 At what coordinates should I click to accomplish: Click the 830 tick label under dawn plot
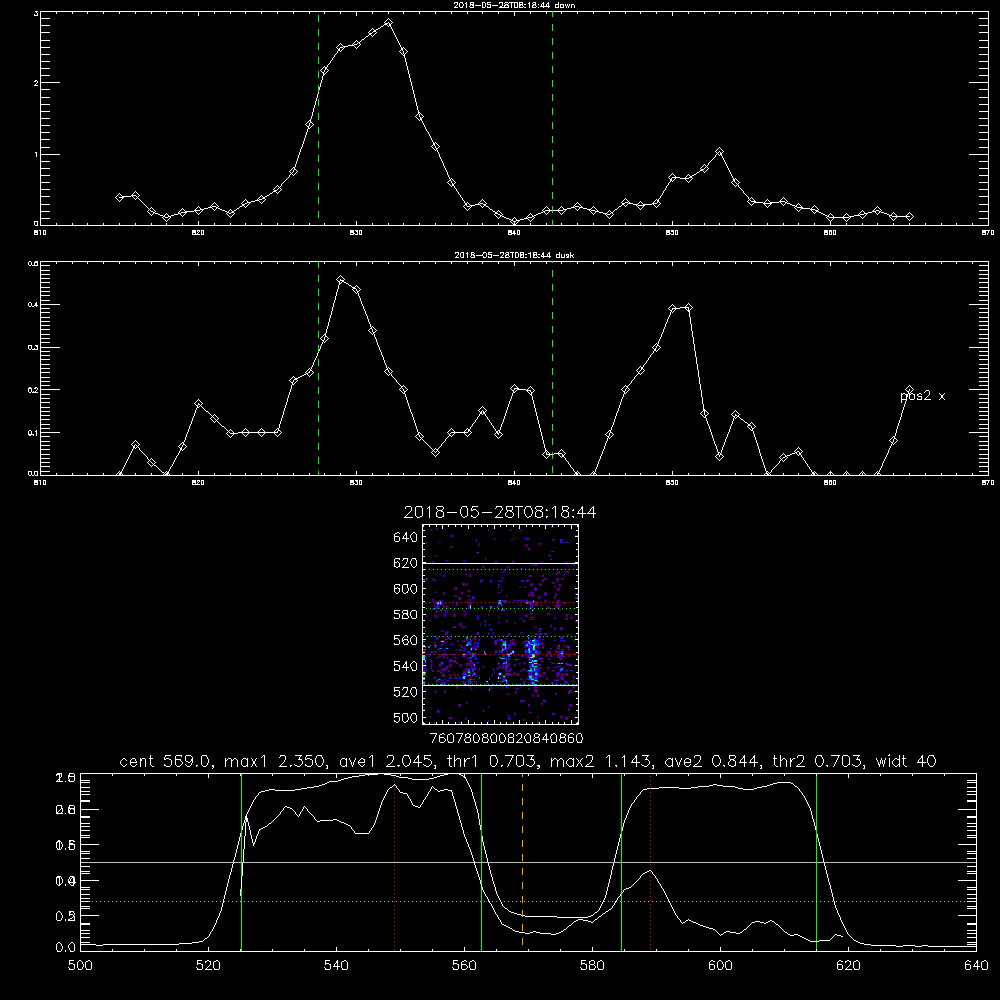click(x=356, y=233)
